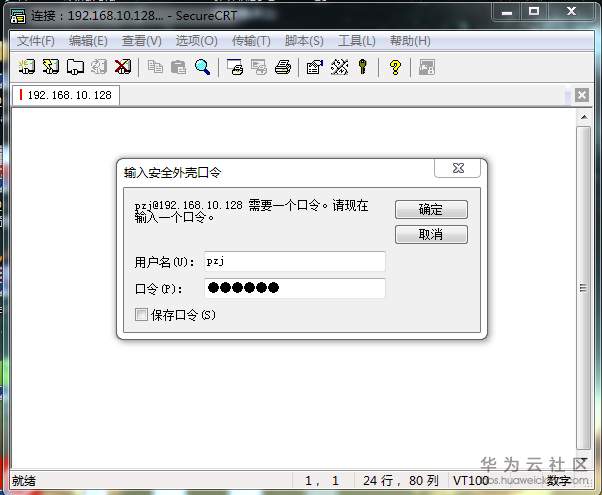Maximize the SecureCRT window

click(534, 12)
